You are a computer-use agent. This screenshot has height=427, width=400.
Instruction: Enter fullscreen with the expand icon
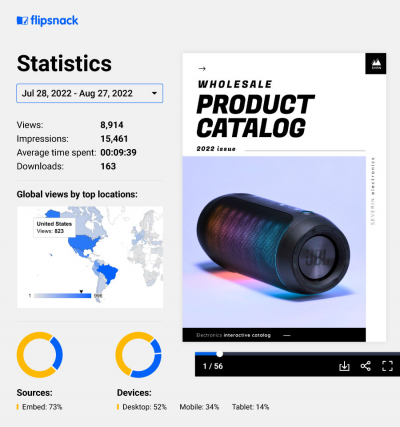(x=387, y=366)
